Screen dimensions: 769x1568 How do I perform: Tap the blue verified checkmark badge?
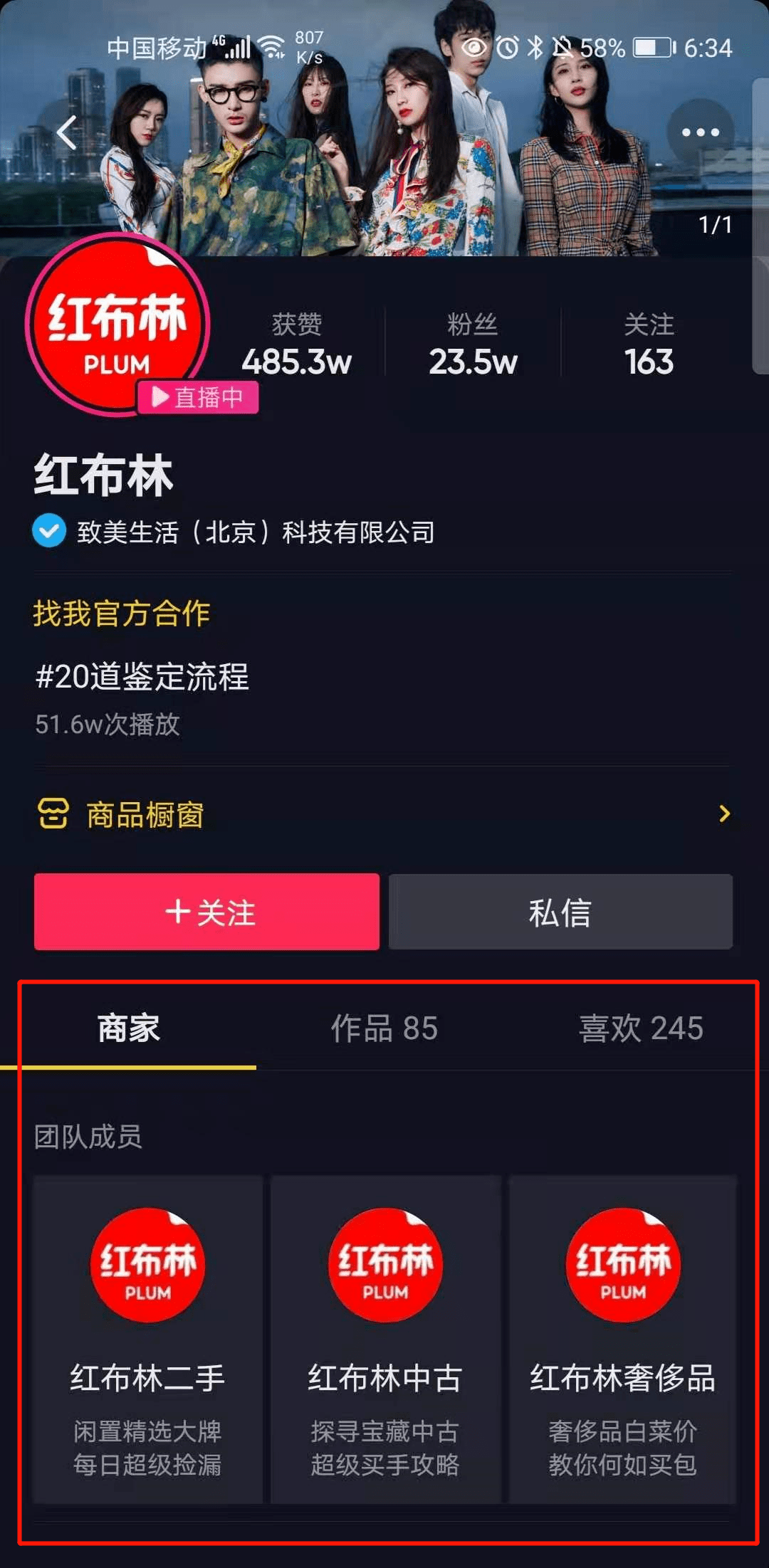click(49, 531)
